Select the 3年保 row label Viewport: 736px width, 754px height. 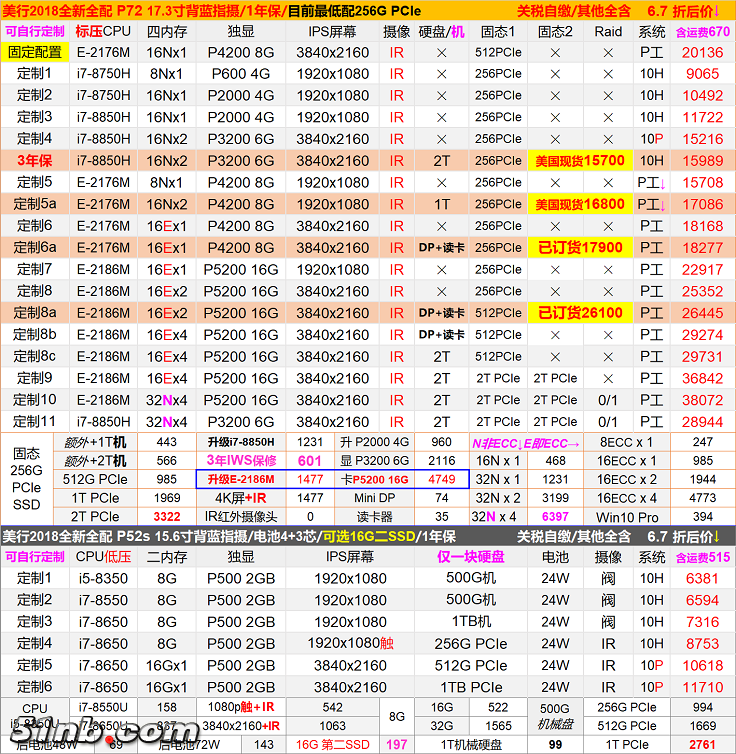(x=34, y=161)
